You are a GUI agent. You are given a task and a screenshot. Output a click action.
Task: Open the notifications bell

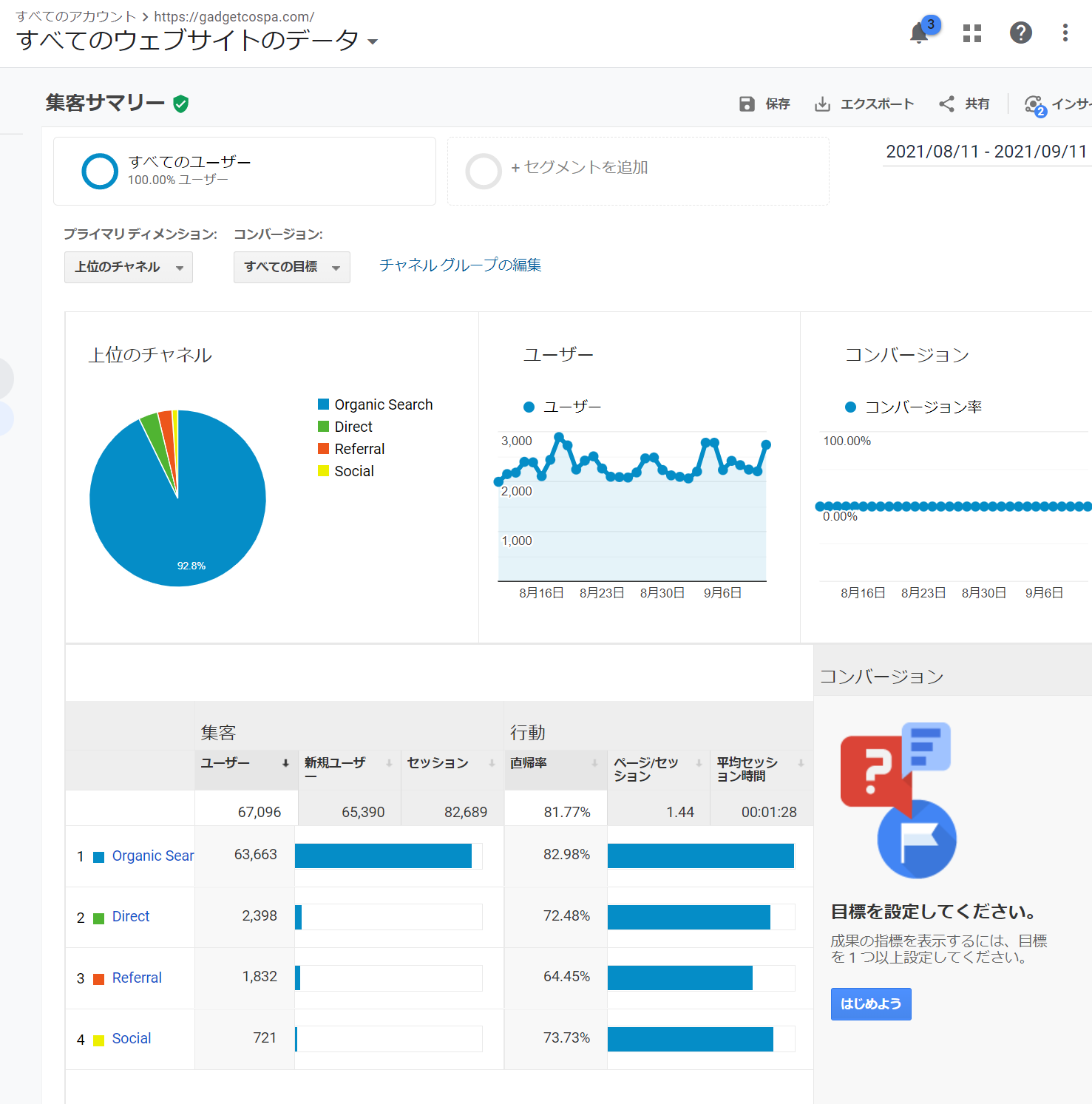[x=919, y=33]
